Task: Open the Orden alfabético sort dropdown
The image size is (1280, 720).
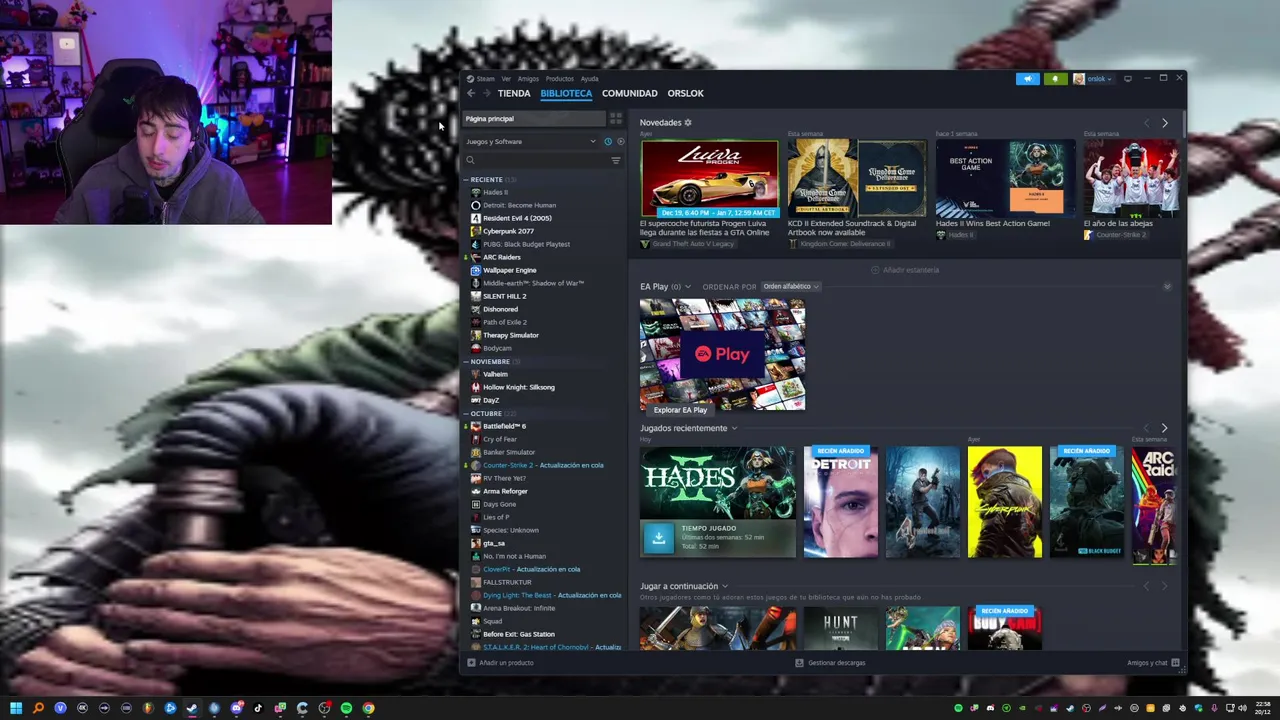Action: point(790,287)
